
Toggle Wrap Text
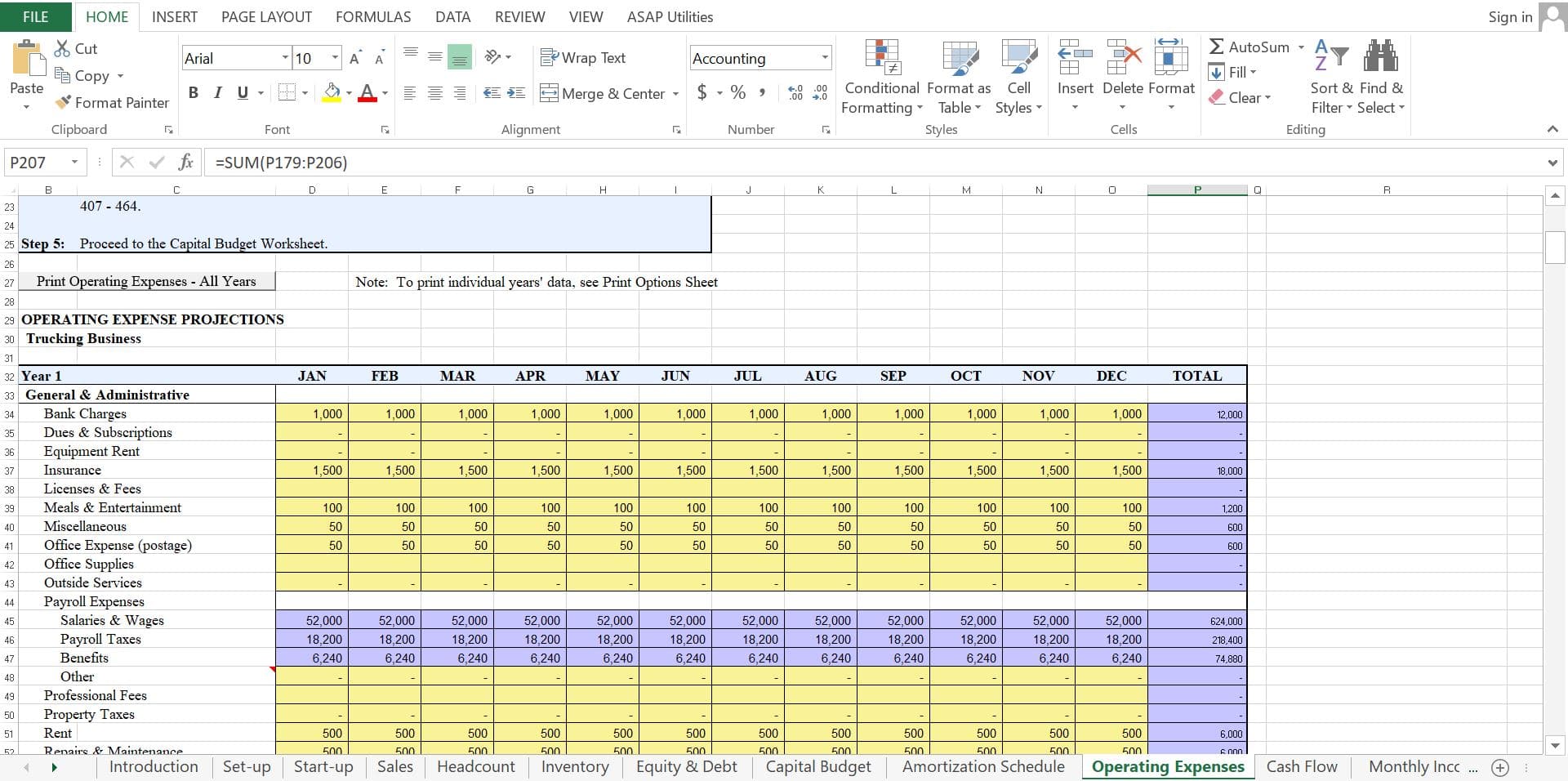583,57
